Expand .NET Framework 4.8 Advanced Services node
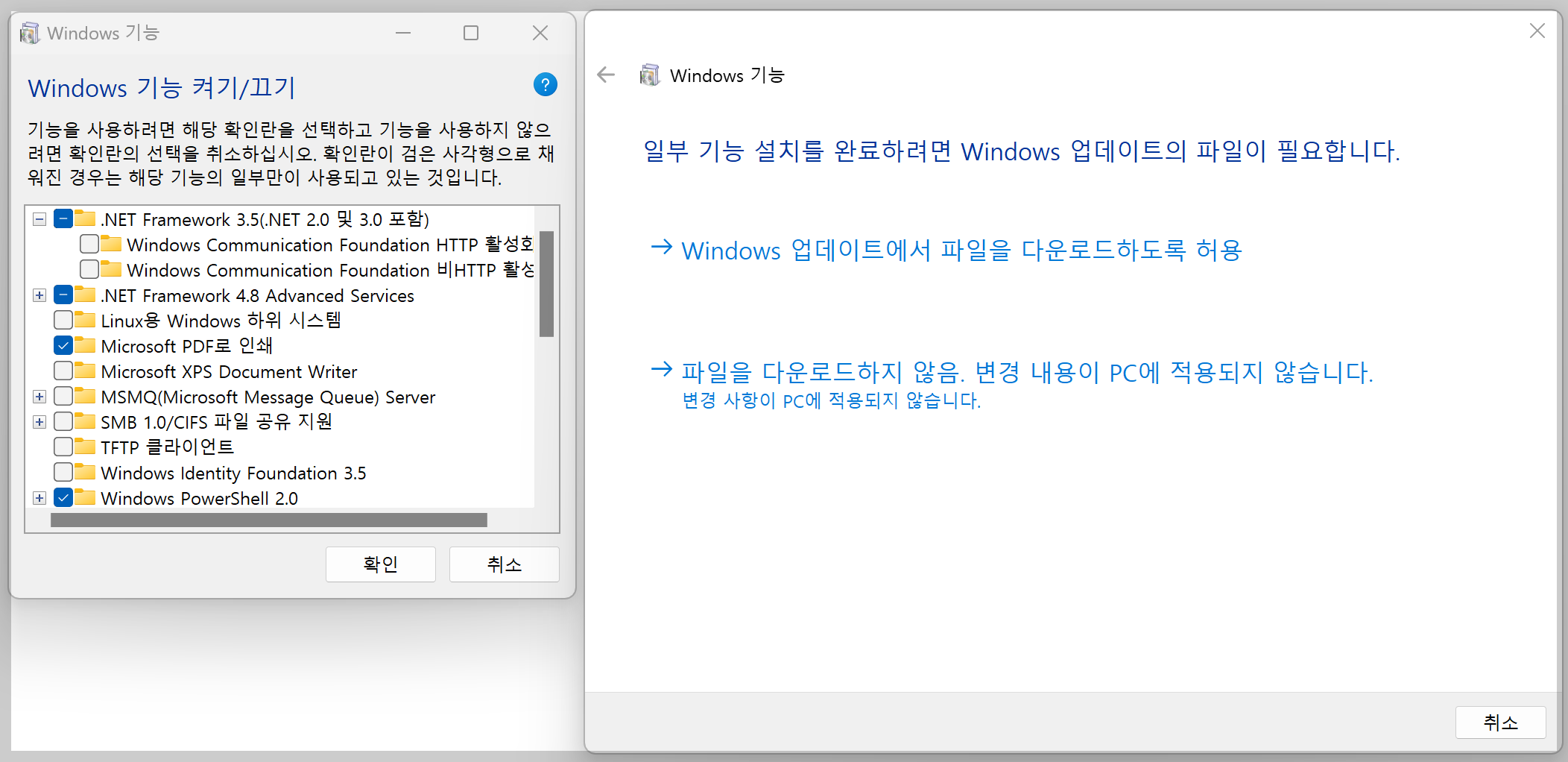1568x762 pixels. click(x=39, y=295)
